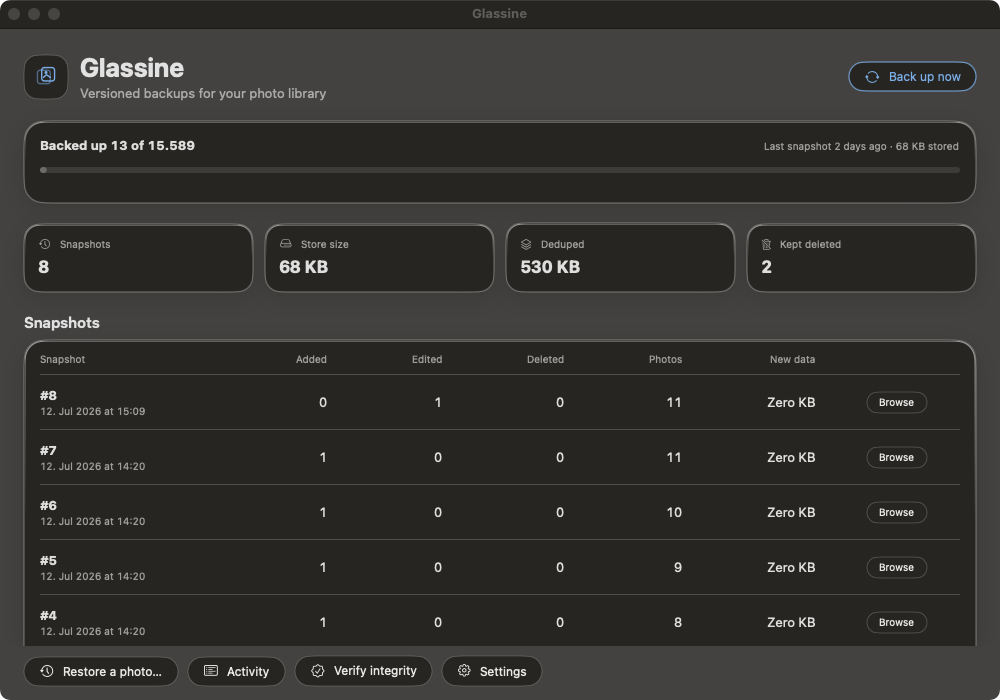Click the Photos value '8' in snapshot #4
Viewport: 1000px width, 700px height.
[678, 622]
